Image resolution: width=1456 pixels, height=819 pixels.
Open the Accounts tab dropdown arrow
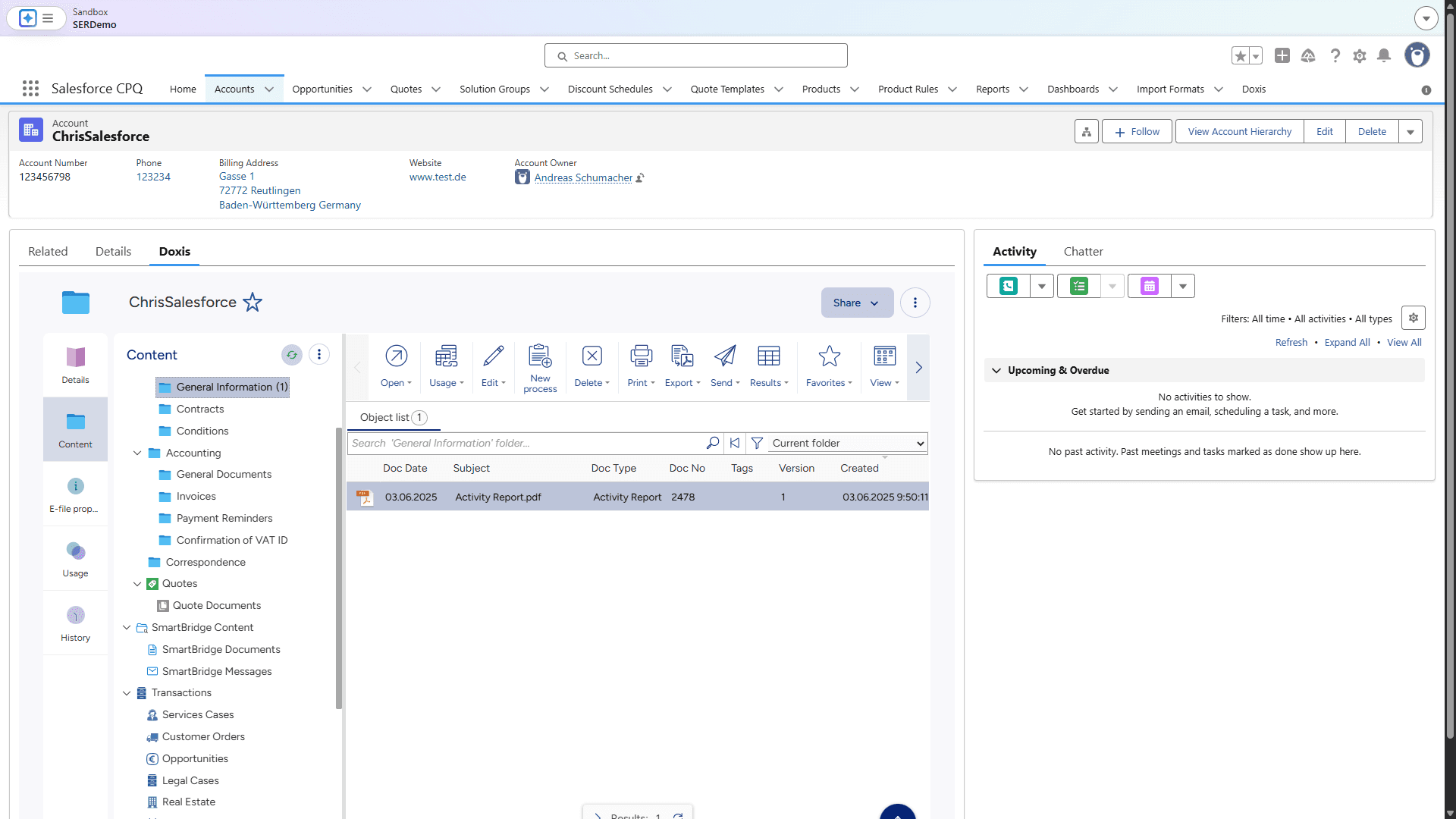pos(269,89)
